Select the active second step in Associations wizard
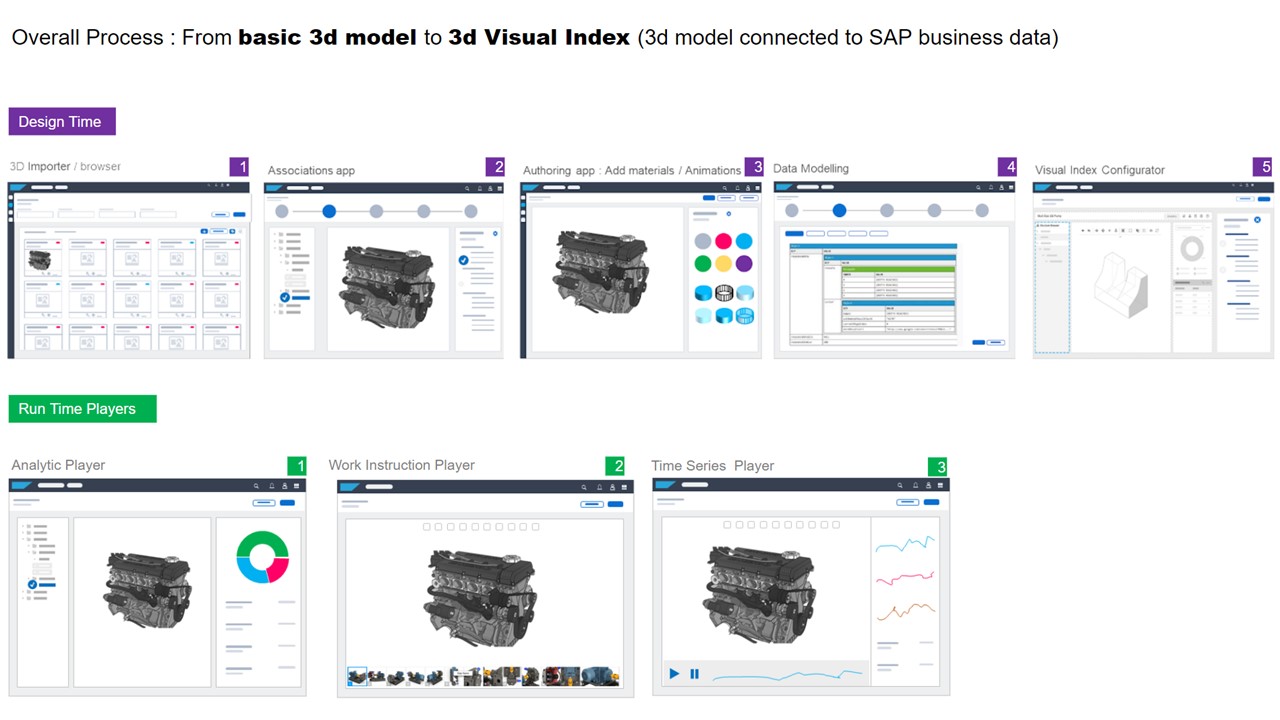 (329, 211)
